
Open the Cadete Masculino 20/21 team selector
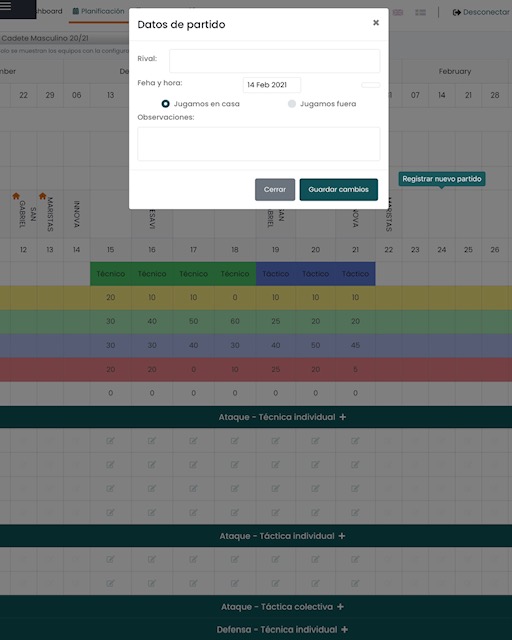coord(65,38)
